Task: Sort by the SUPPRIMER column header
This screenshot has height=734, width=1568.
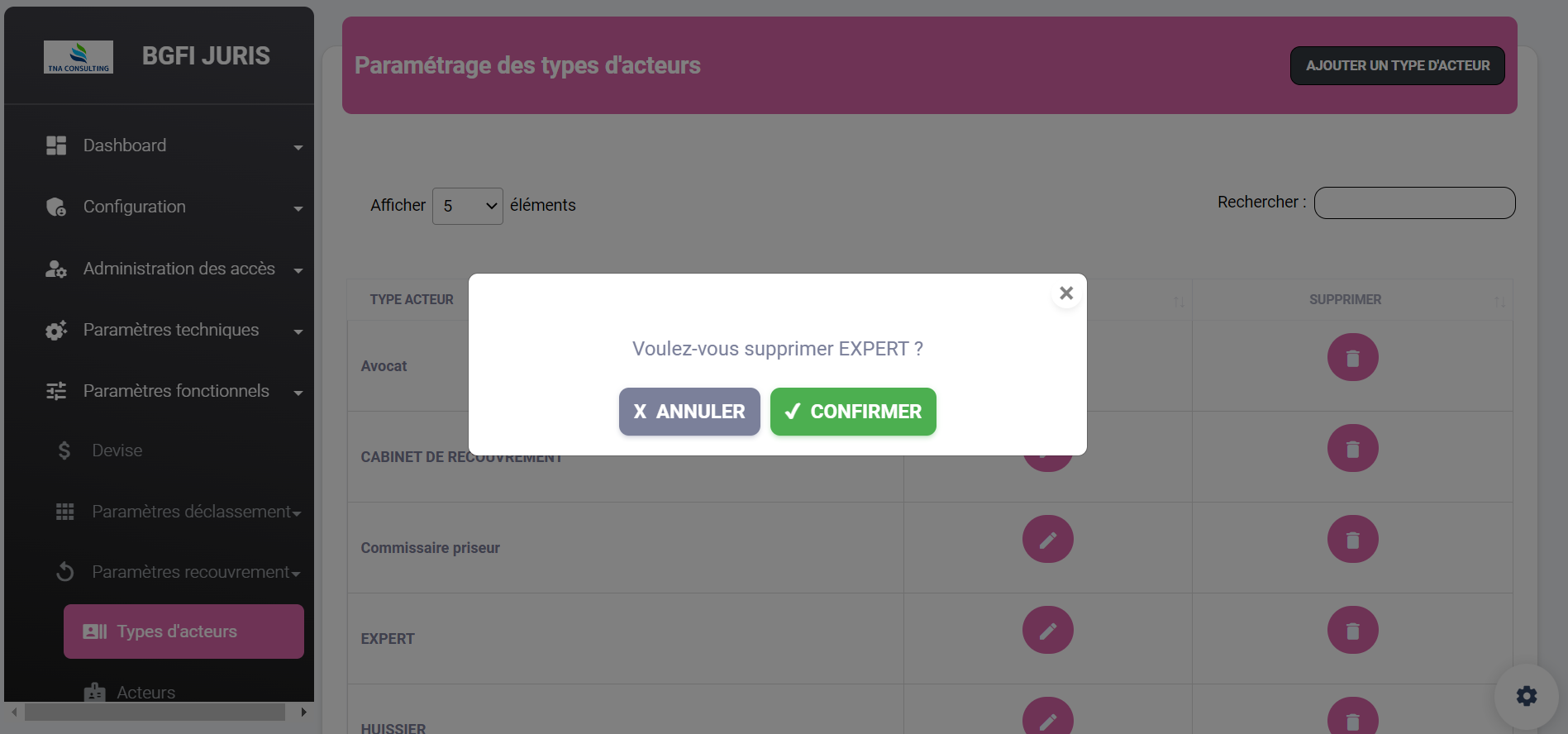Action: [1345, 300]
